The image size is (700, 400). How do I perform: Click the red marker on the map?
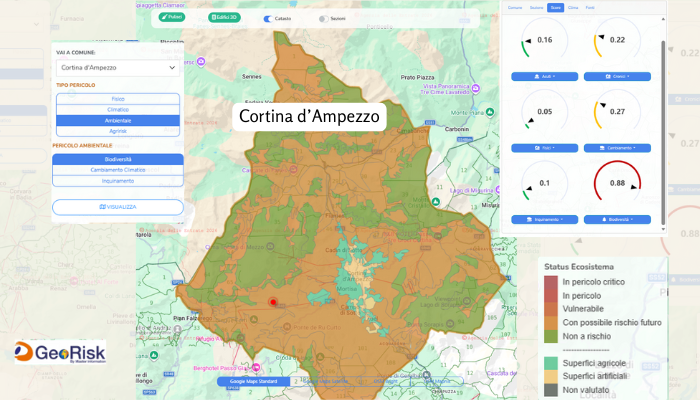(271, 301)
